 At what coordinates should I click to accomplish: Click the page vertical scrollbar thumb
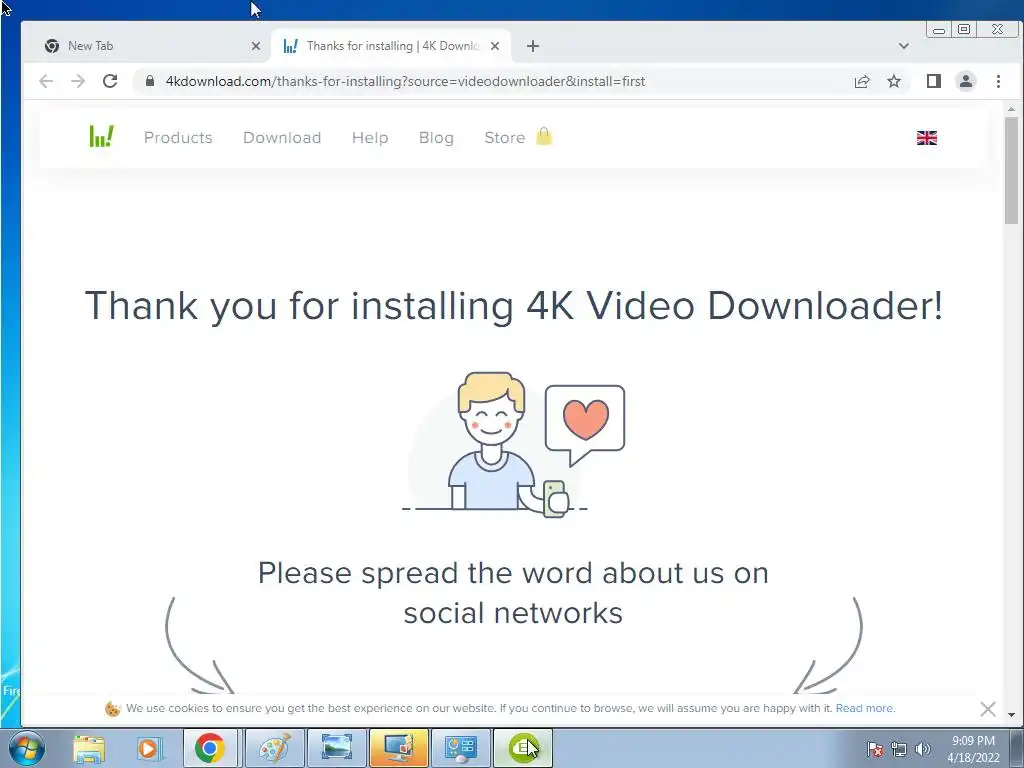(1012, 170)
